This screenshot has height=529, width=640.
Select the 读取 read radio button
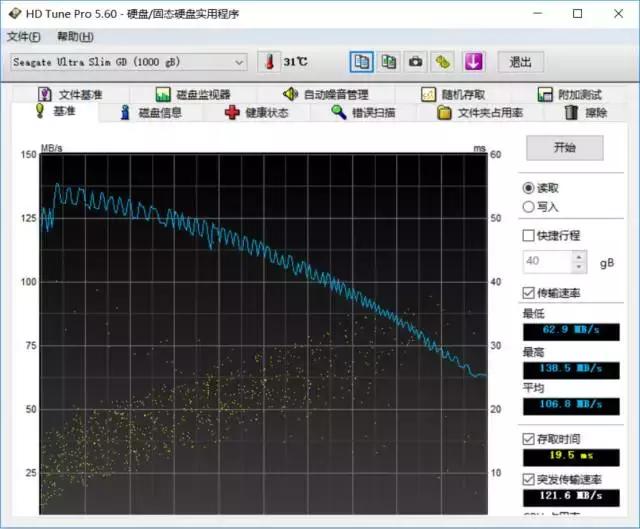pos(529,188)
